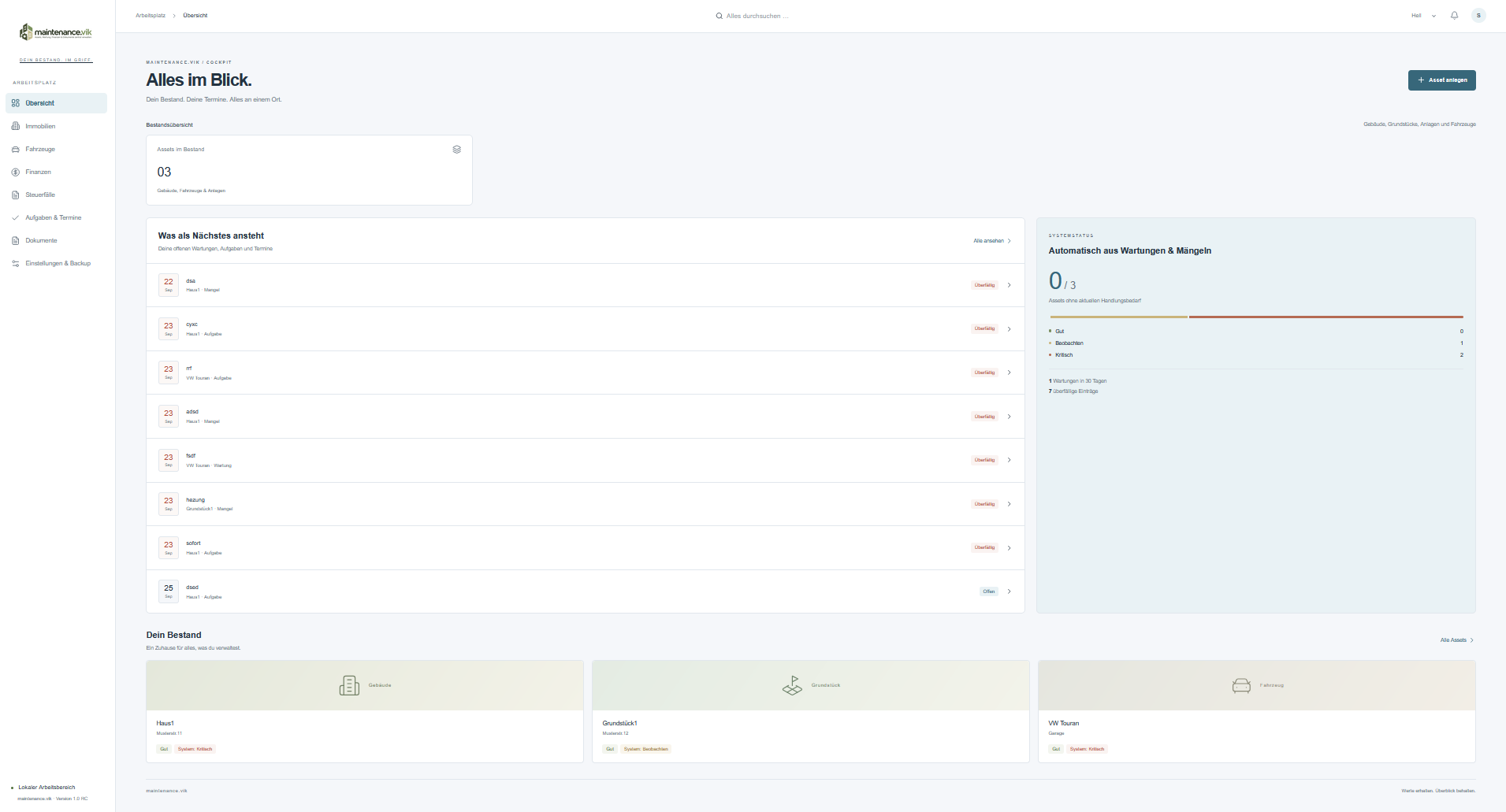Click 'Lokaler Arbeitsbereich' in sidebar footer

[x=46, y=788]
